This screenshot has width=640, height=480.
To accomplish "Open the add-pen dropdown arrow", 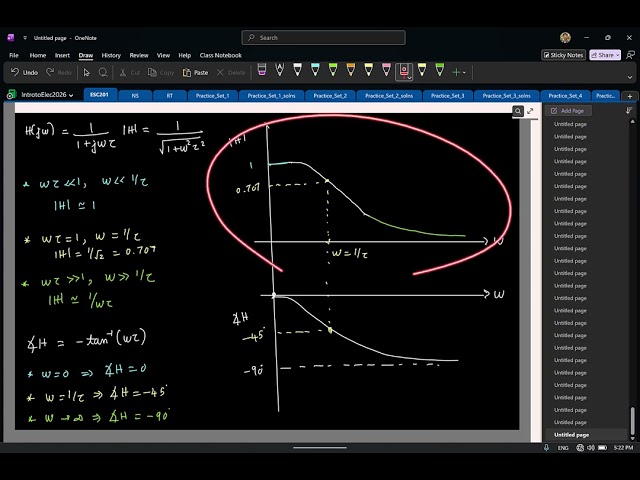I will [x=464, y=73].
